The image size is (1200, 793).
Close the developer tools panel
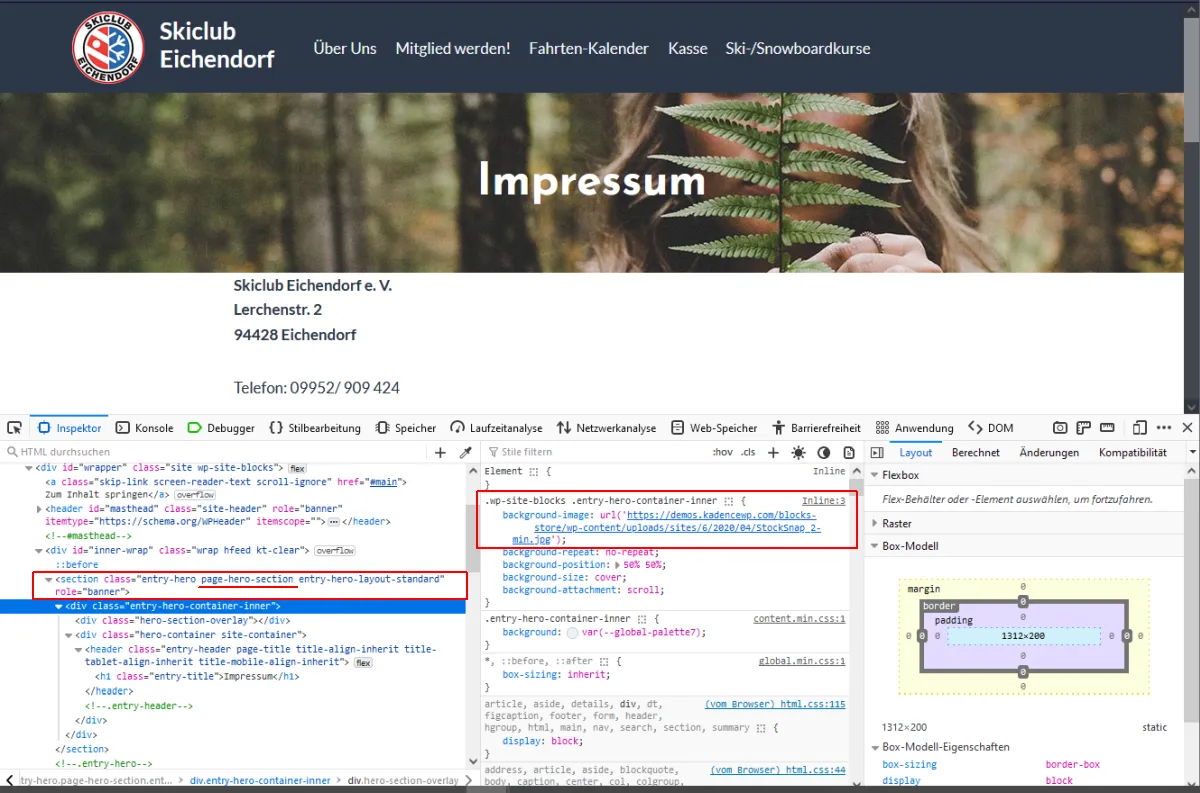(1187, 428)
